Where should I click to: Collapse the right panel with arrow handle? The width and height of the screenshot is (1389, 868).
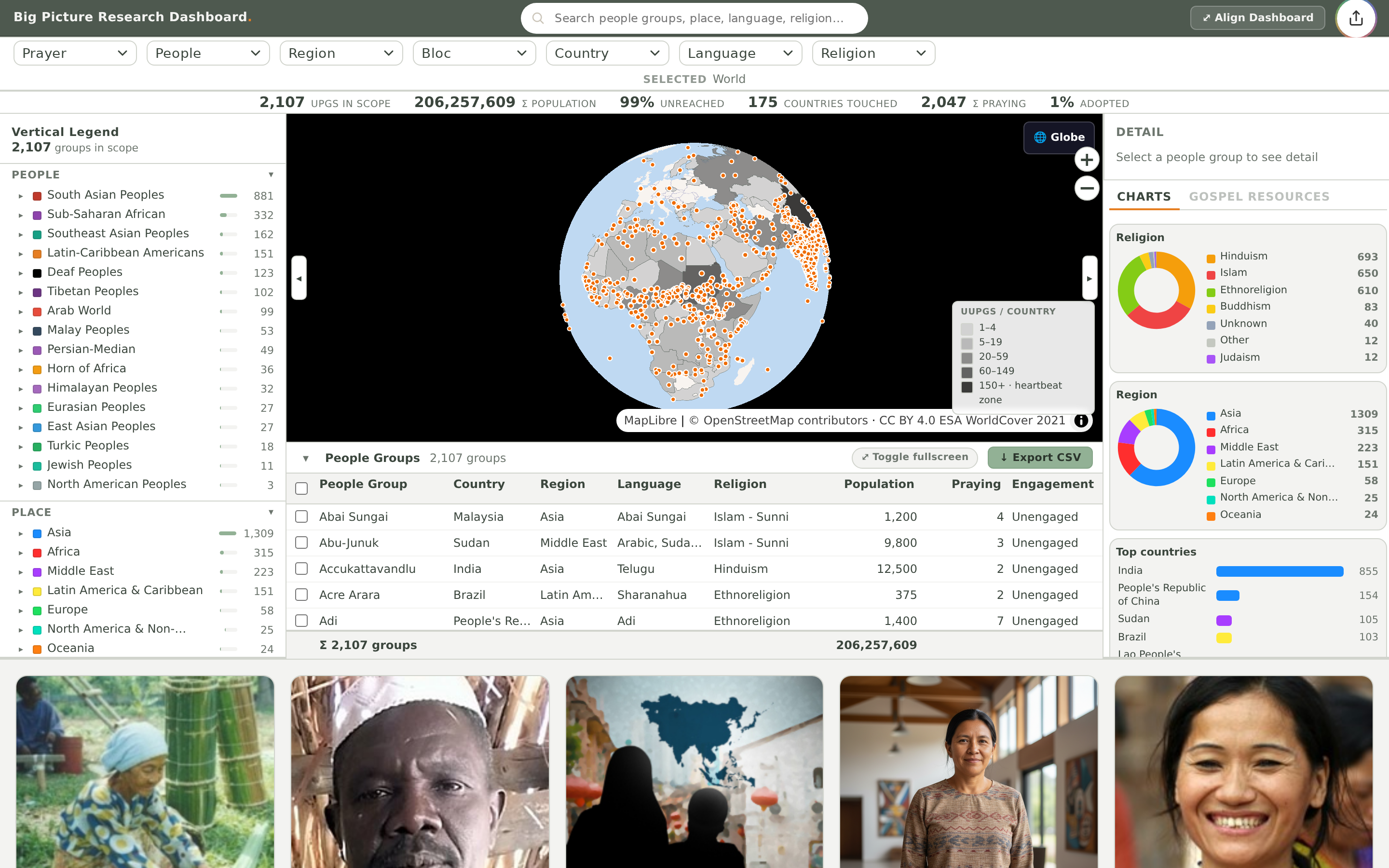(x=1089, y=278)
